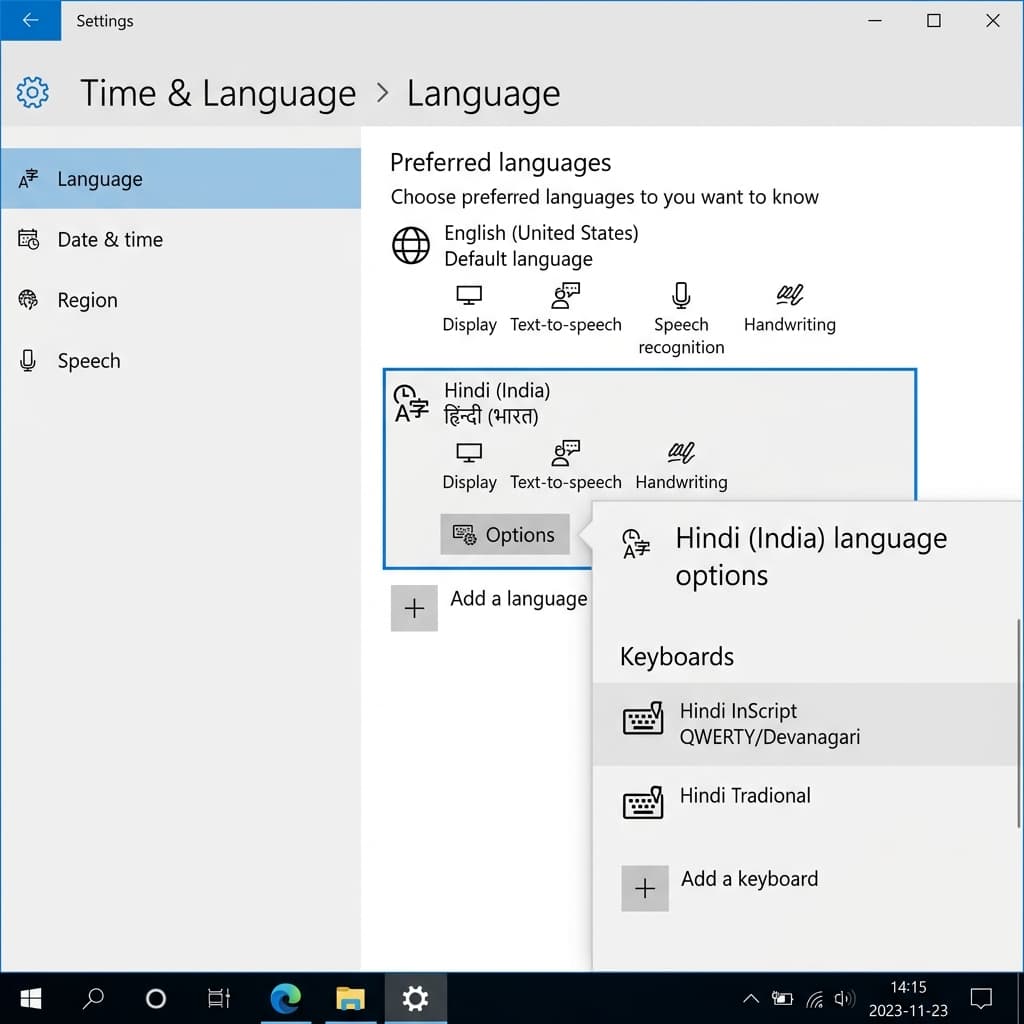The width and height of the screenshot is (1024, 1024).
Task: Click the Region globe icon in sidebar
Action: (28, 300)
